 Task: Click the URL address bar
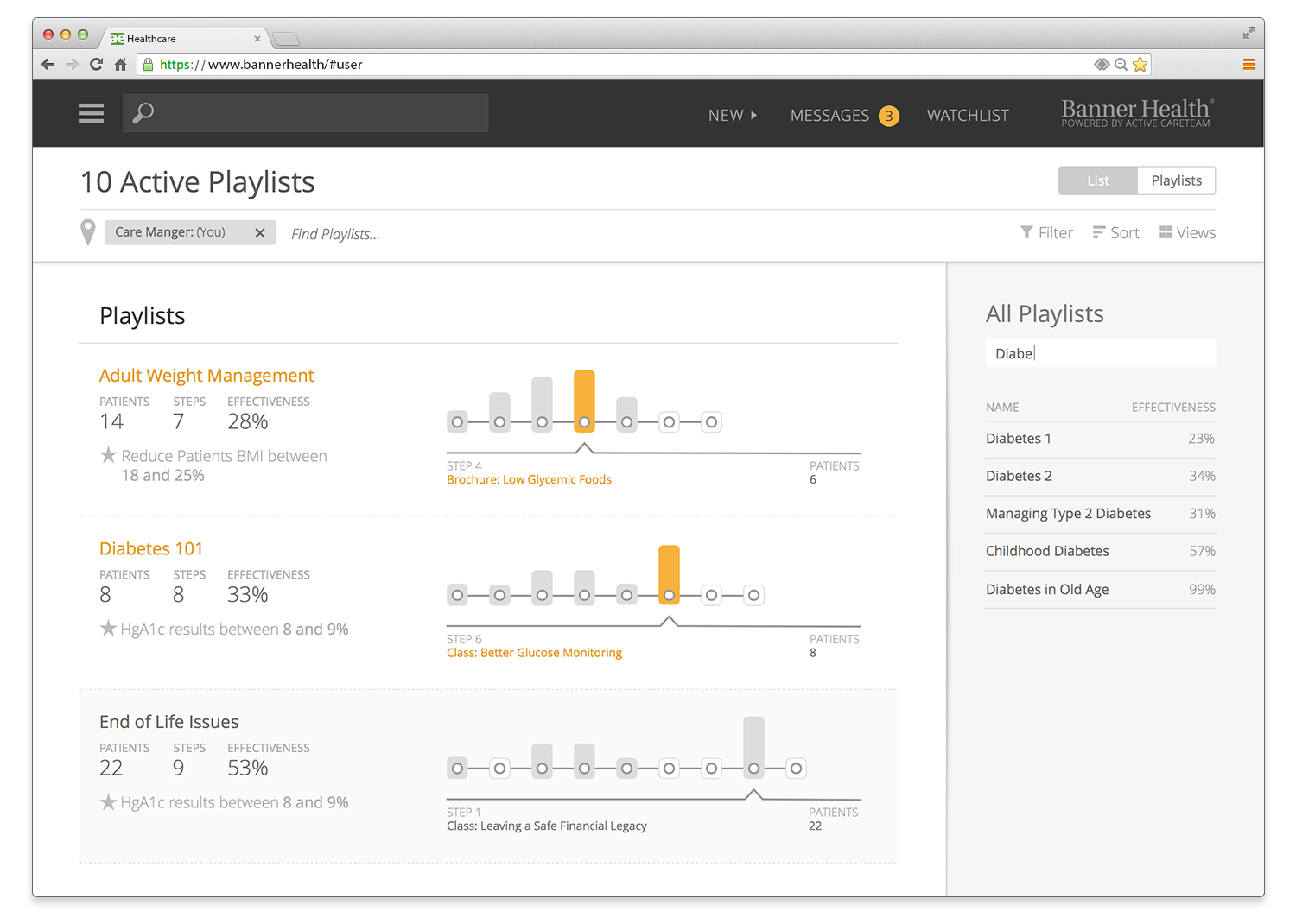coord(644,64)
